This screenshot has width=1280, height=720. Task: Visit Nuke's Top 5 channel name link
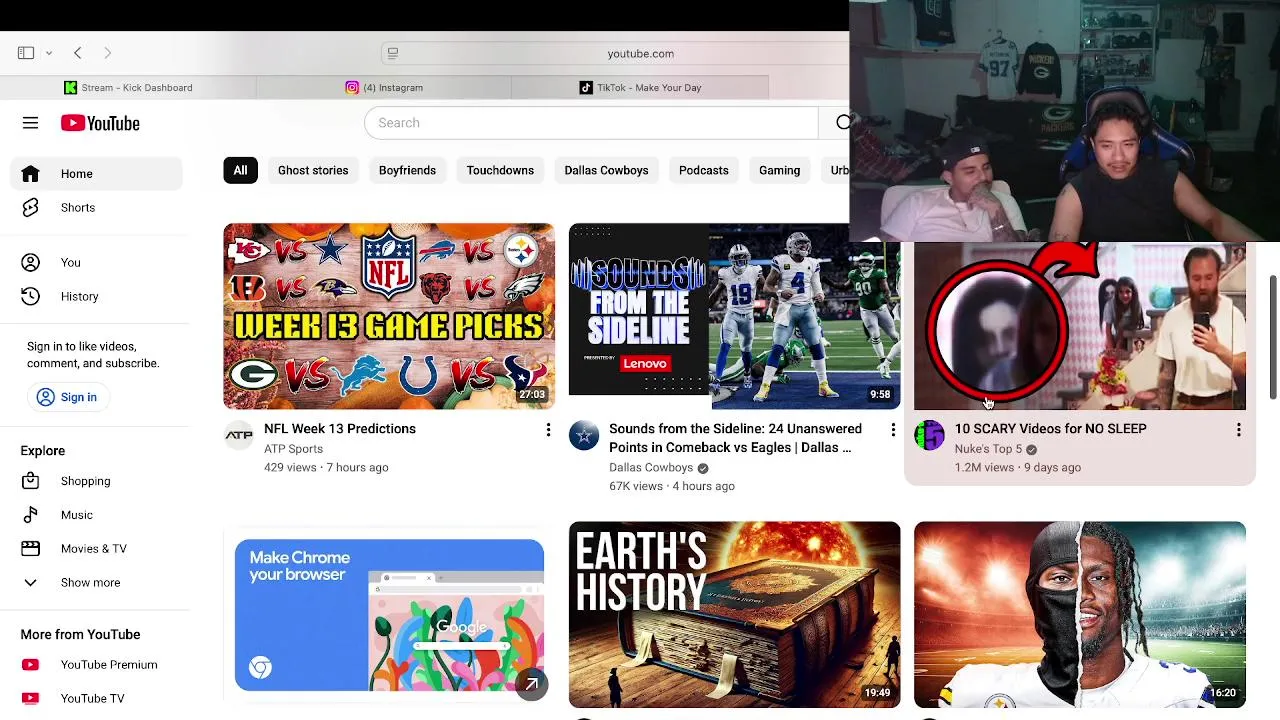tap(988, 449)
